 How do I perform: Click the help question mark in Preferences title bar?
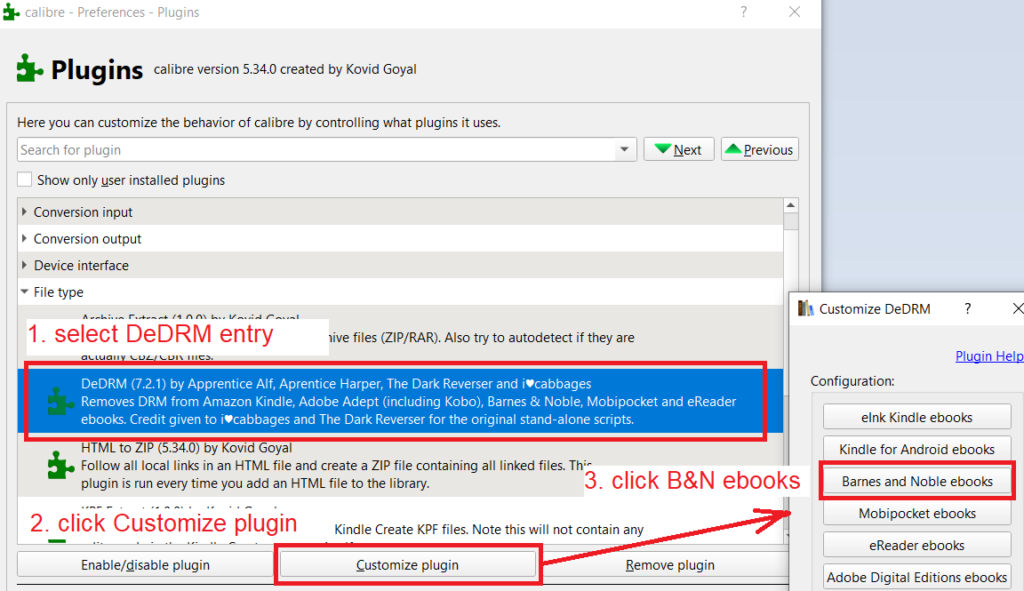pyautogui.click(x=743, y=12)
